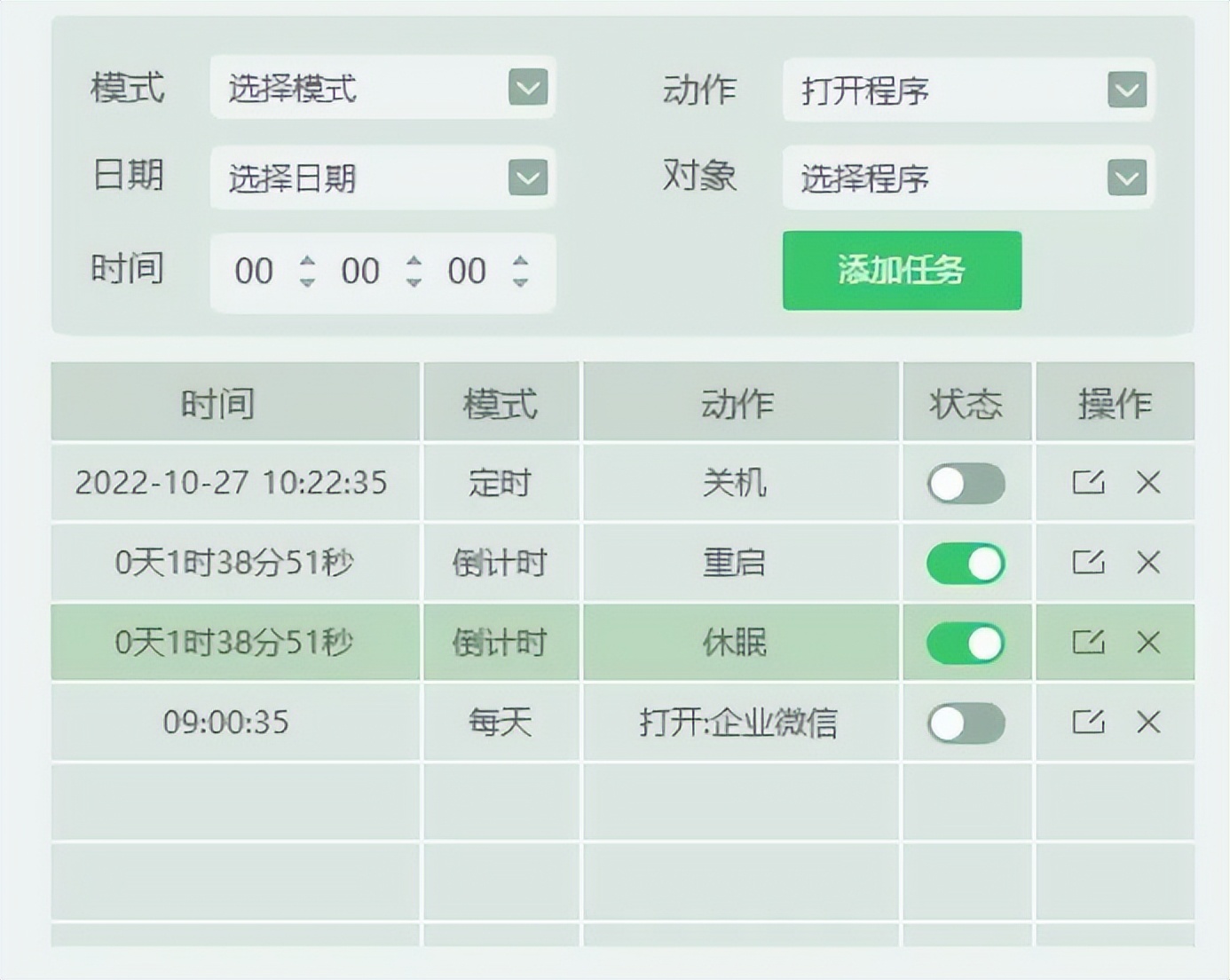Enable the 关机 task switch
Screen dimensions: 1230x980
point(966,483)
